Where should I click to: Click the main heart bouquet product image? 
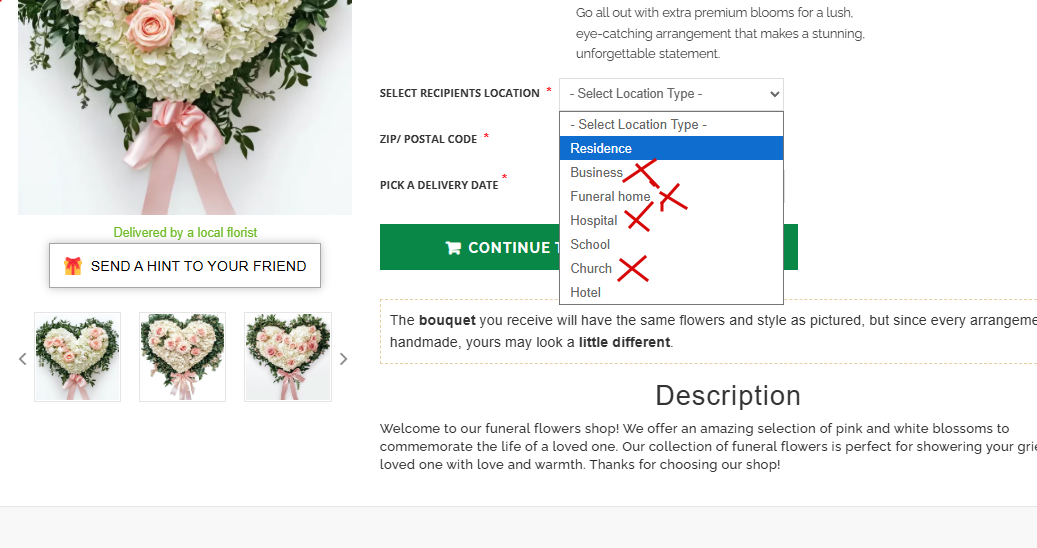[185, 107]
